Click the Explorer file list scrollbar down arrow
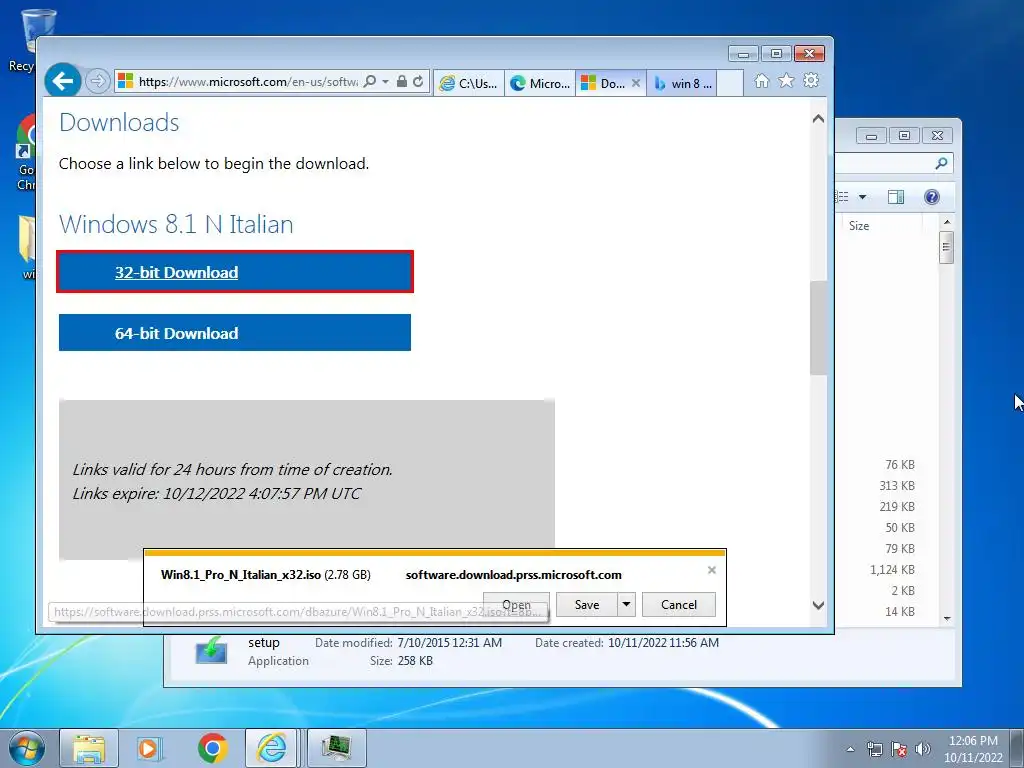Image resolution: width=1024 pixels, height=768 pixels. pos(947,618)
